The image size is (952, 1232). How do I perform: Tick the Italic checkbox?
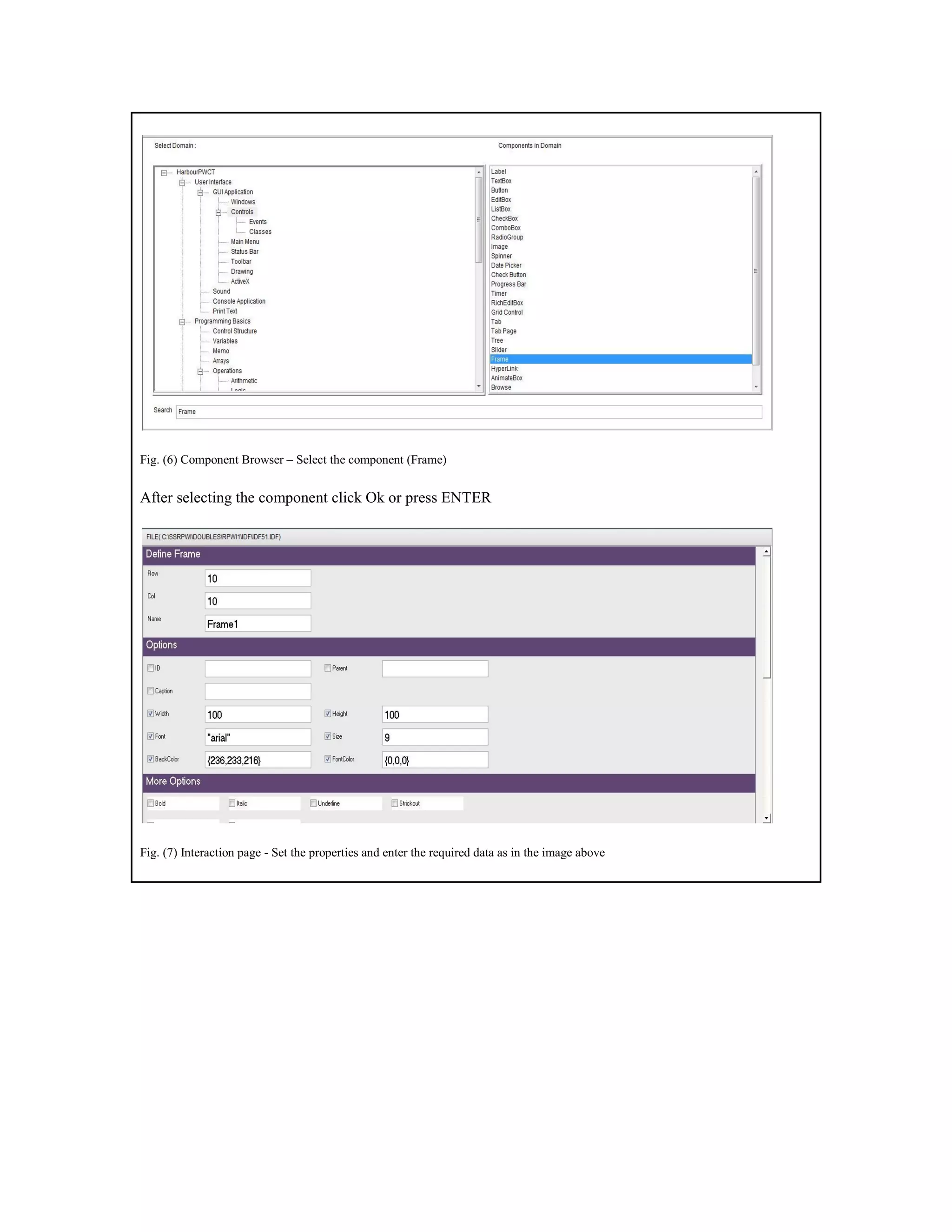click(x=232, y=803)
